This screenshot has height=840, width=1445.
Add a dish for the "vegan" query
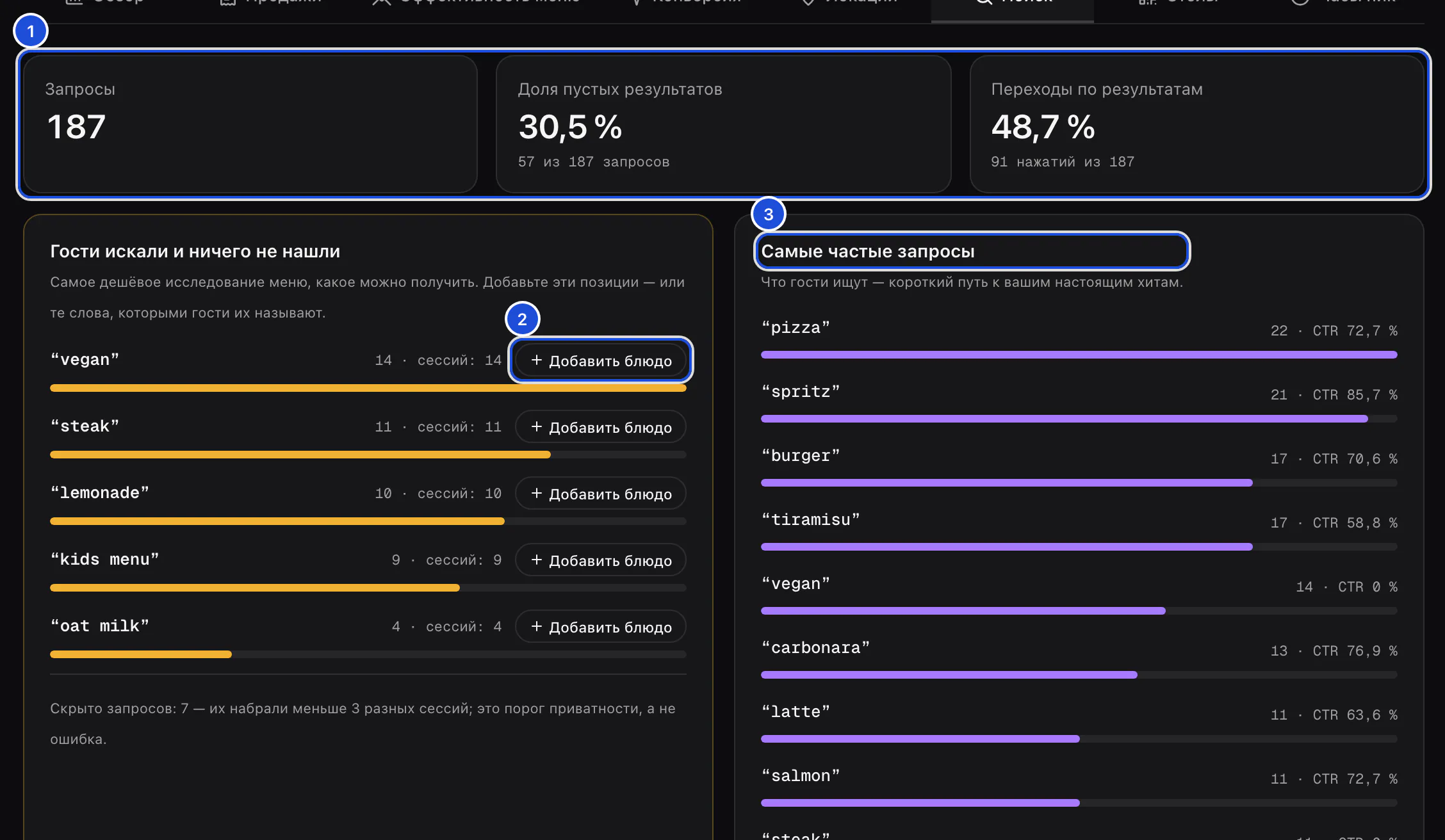[x=601, y=360]
